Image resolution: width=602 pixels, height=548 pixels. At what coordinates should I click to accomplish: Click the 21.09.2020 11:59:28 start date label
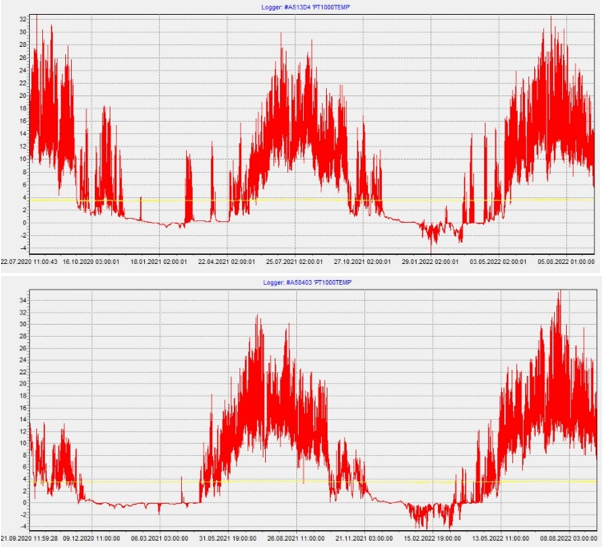(x=30, y=537)
